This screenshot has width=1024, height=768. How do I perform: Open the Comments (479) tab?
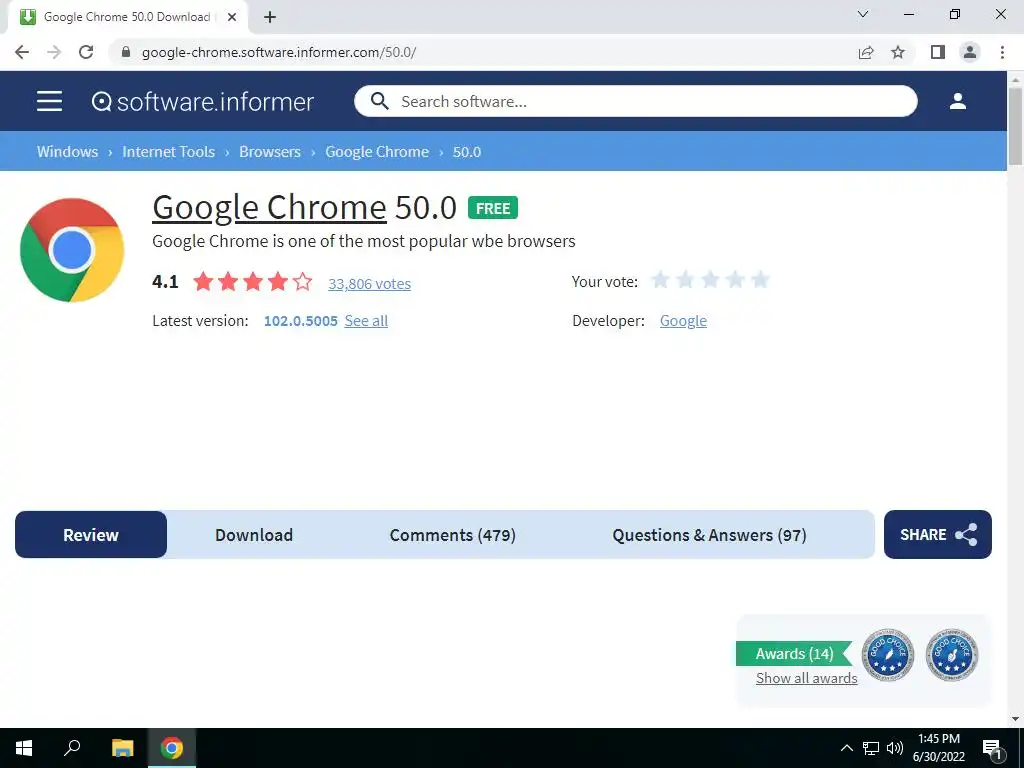(453, 535)
